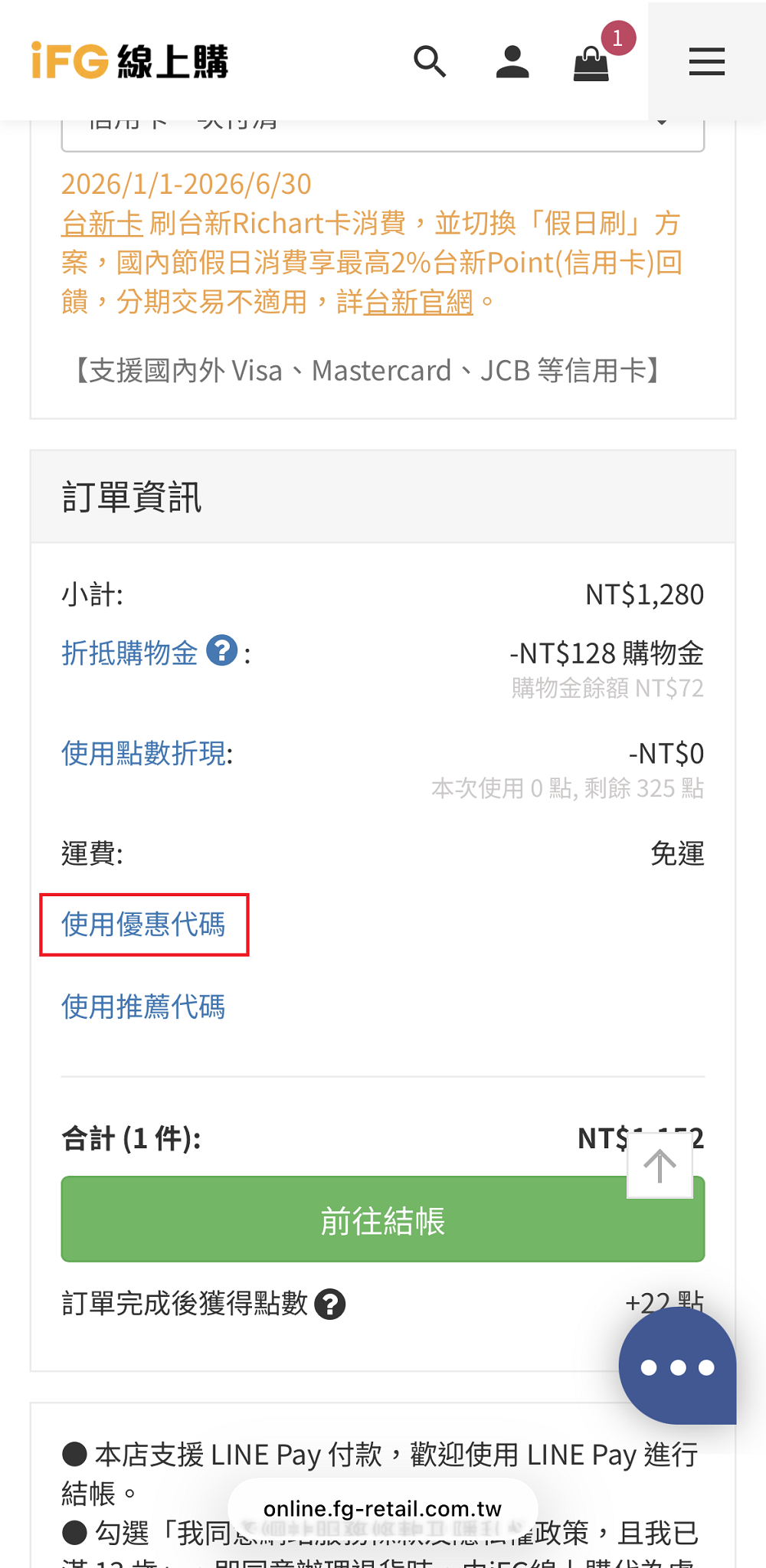
Task: Click the iFG 線上購 logo
Action: tap(130, 61)
